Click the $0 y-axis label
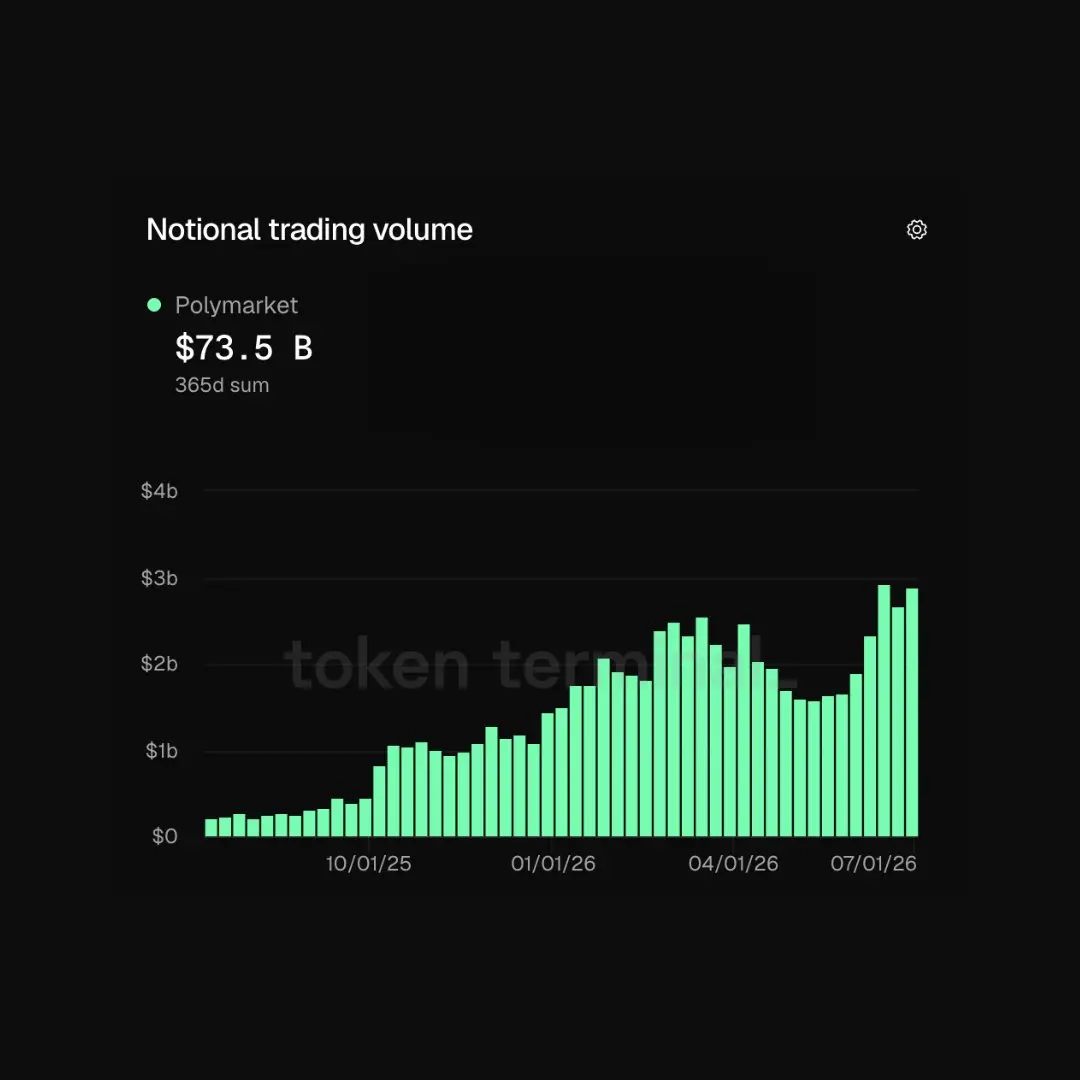1080x1080 pixels. click(165, 836)
